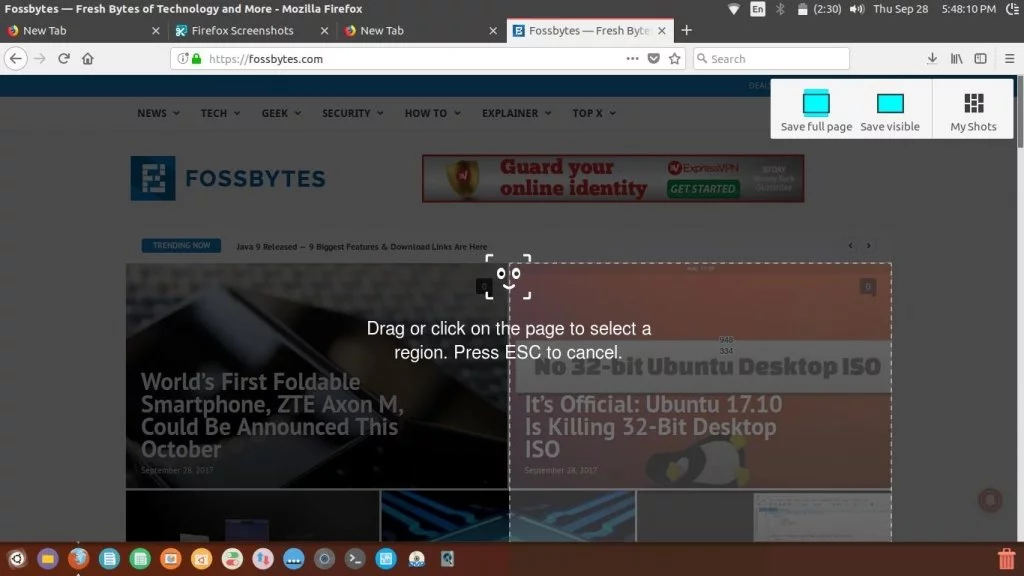This screenshot has width=1024, height=576.
Task: Click the bookmark star toggle
Action: [x=674, y=58]
